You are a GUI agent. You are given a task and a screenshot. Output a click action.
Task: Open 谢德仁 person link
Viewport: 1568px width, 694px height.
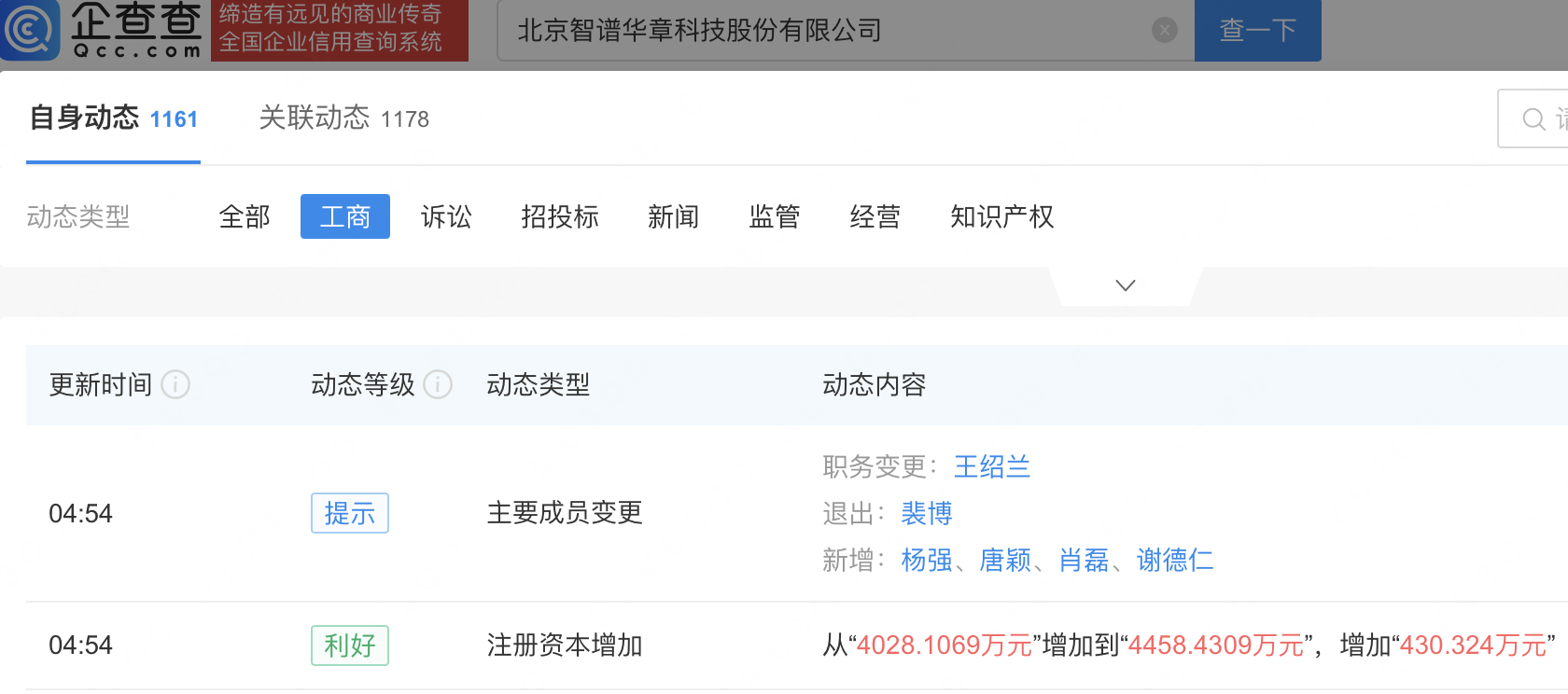1175,560
